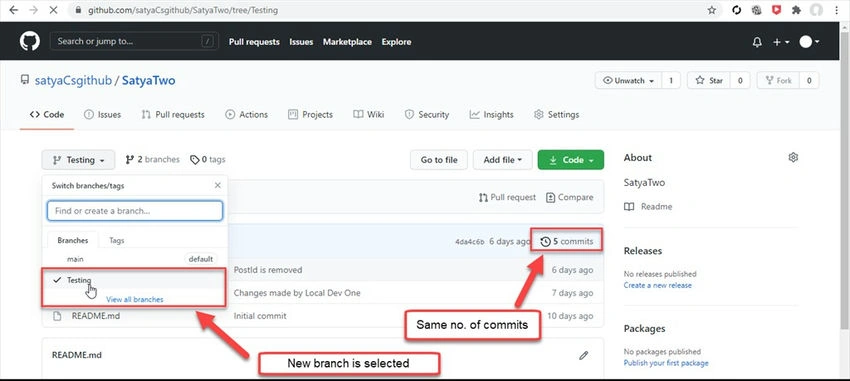Image resolution: width=850 pixels, height=381 pixels.
Task: Open View all branches link
Action: tap(134, 299)
